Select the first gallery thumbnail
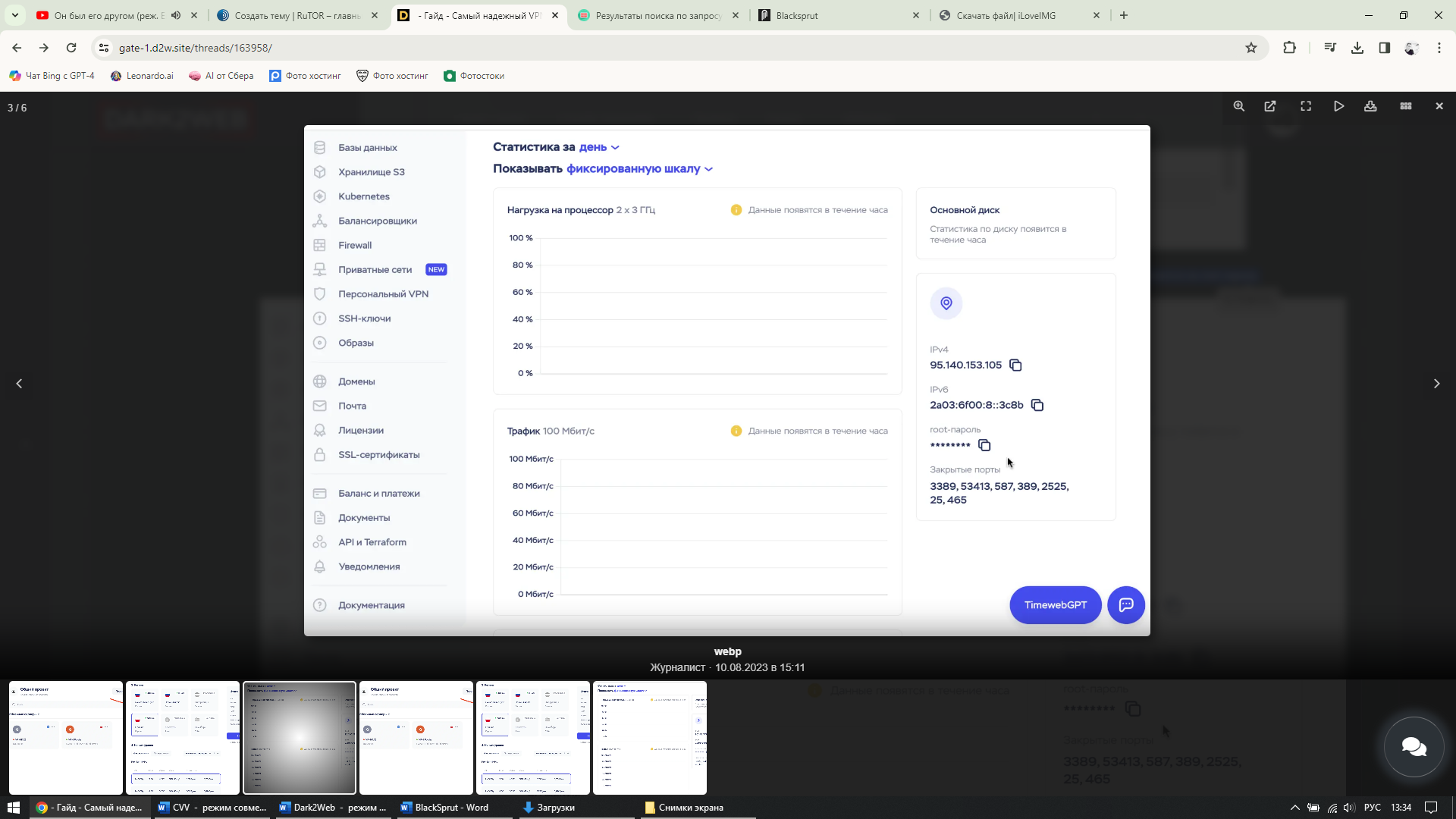 tap(66, 737)
